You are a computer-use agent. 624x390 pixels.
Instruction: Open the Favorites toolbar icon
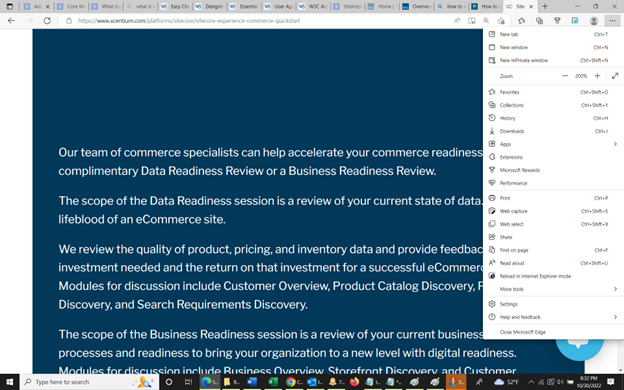click(521, 21)
